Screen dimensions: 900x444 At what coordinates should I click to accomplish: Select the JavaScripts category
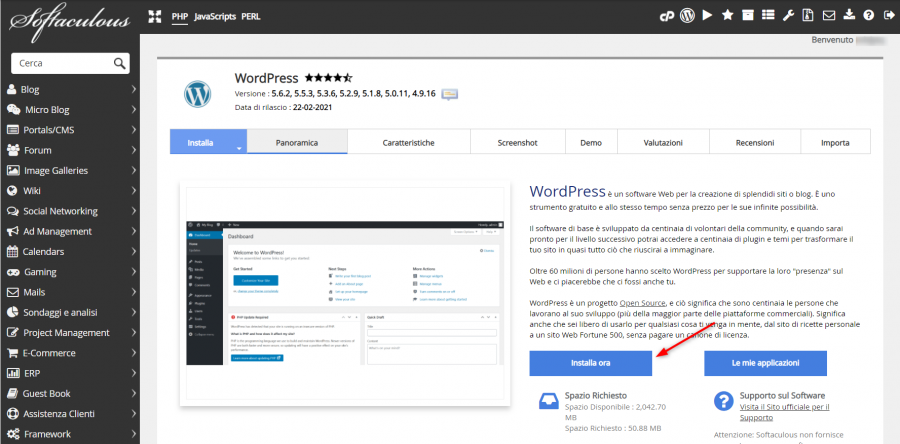pos(215,17)
